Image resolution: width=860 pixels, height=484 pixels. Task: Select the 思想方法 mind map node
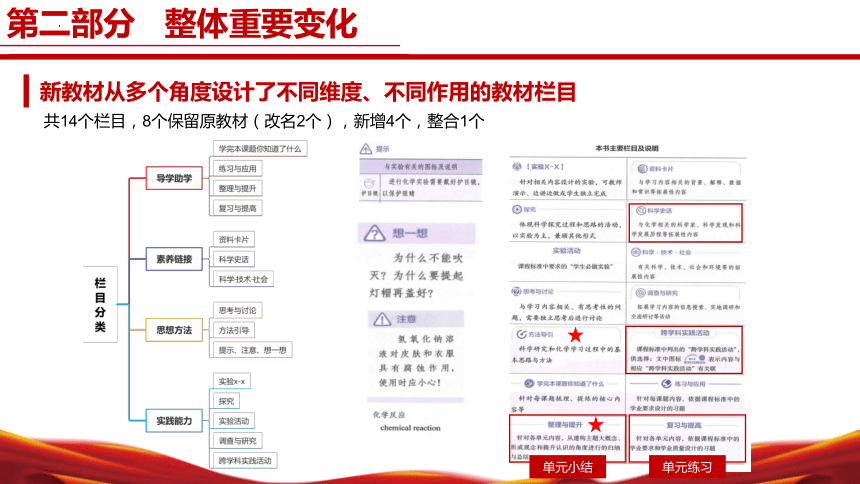(174, 330)
